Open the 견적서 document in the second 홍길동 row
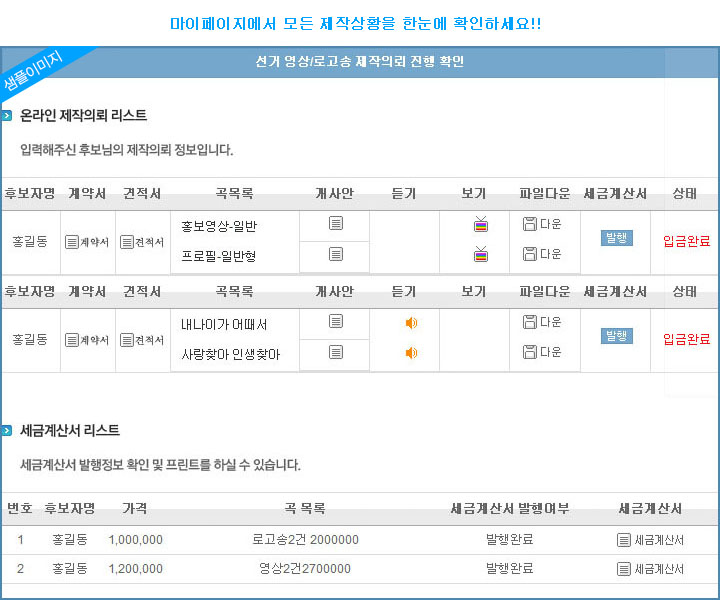Image resolution: width=720 pixels, height=600 pixels. [142, 340]
